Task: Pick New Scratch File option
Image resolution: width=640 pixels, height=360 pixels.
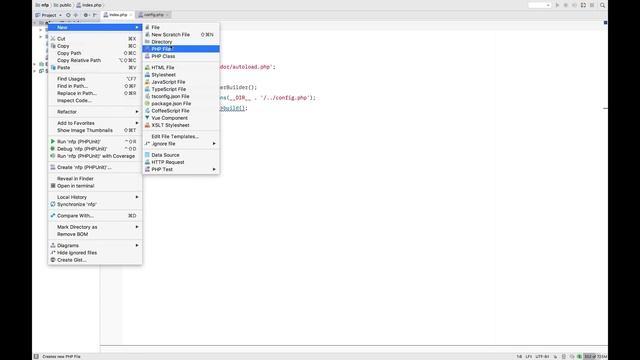Action: click(x=181, y=35)
